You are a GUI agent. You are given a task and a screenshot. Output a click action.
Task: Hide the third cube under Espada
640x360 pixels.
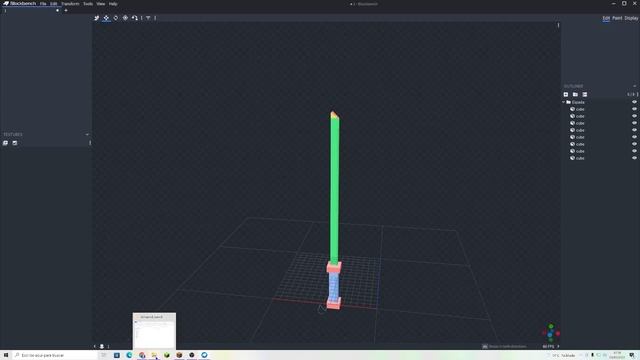pyautogui.click(x=634, y=123)
